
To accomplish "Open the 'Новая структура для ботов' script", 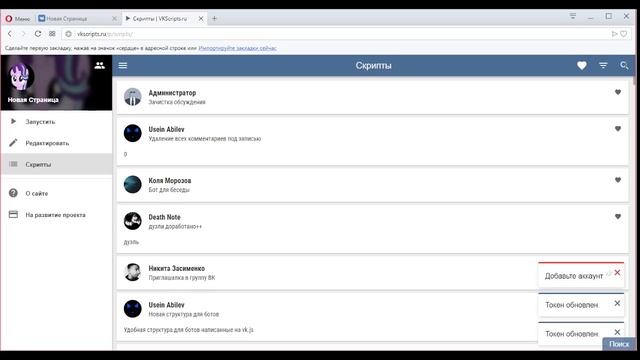I will [184, 314].
